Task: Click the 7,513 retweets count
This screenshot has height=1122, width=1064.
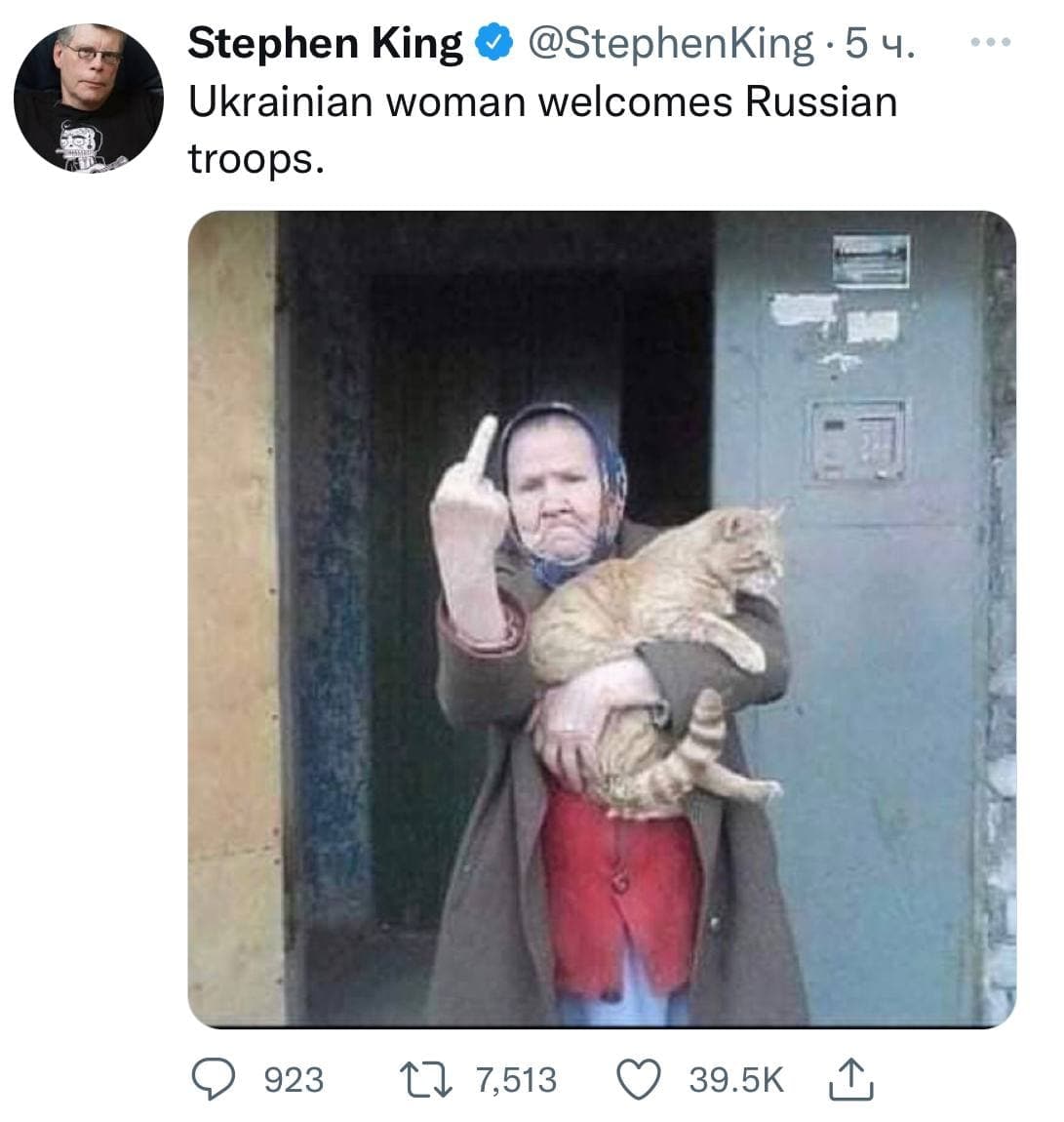Action: (x=516, y=1080)
